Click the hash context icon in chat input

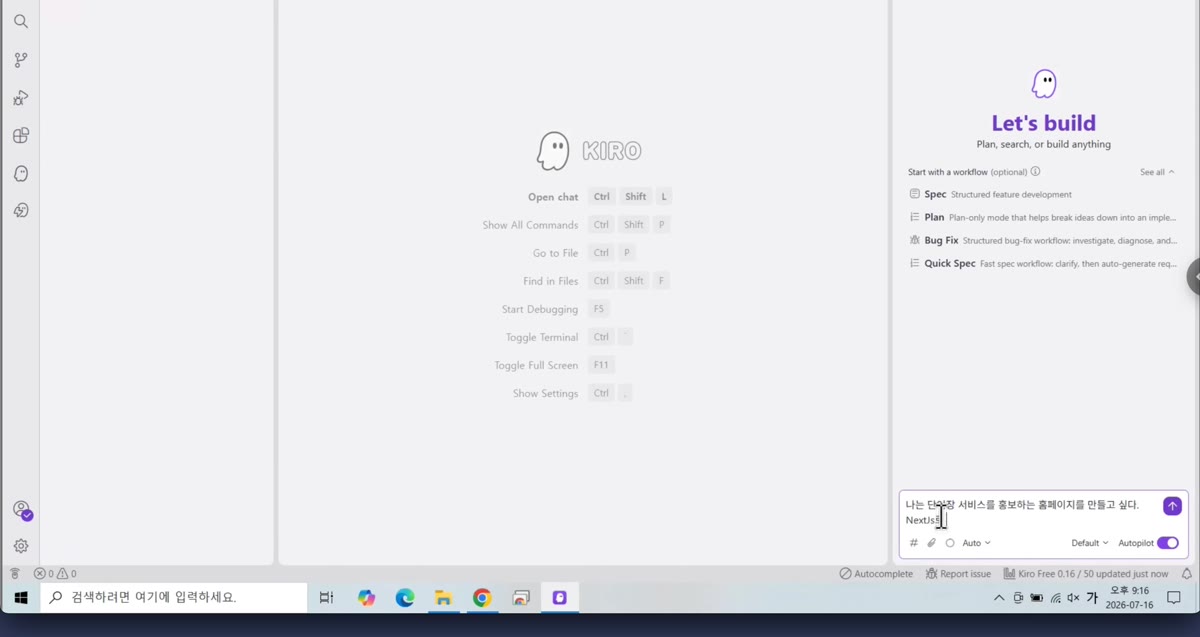[x=913, y=543]
